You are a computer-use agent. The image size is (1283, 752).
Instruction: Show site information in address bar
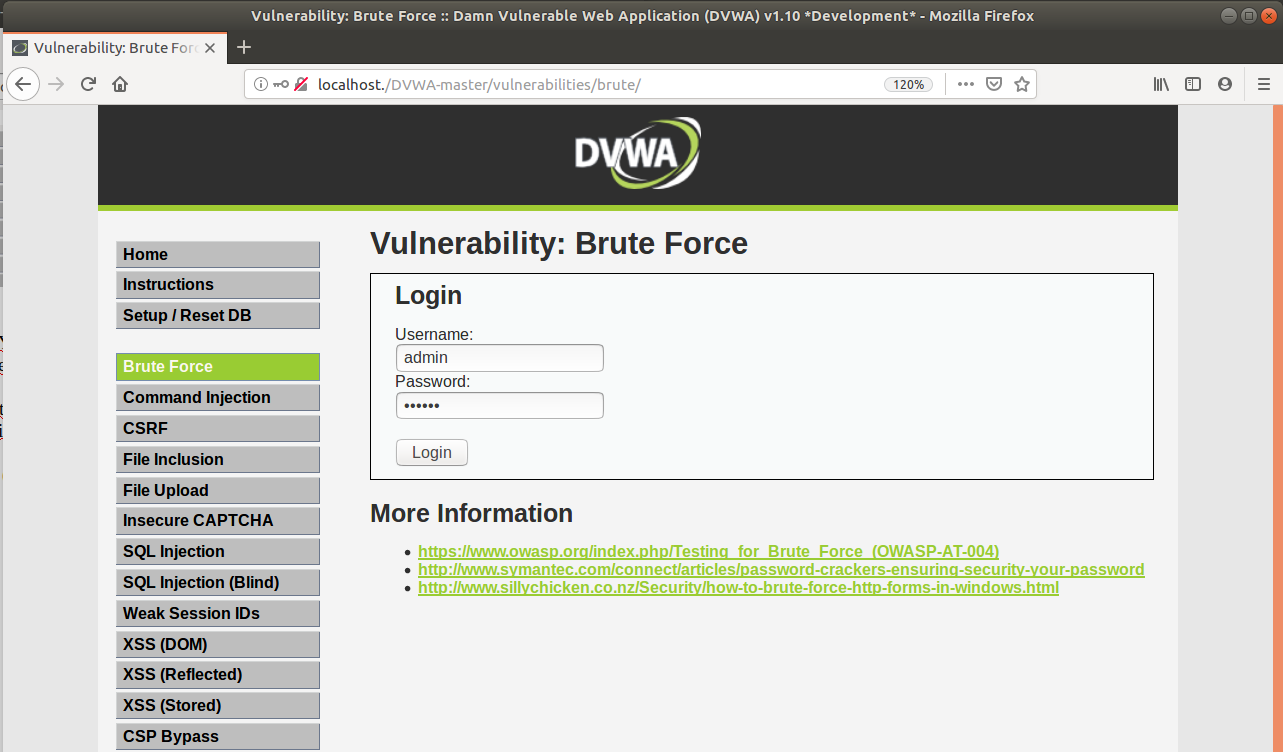coord(261,85)
